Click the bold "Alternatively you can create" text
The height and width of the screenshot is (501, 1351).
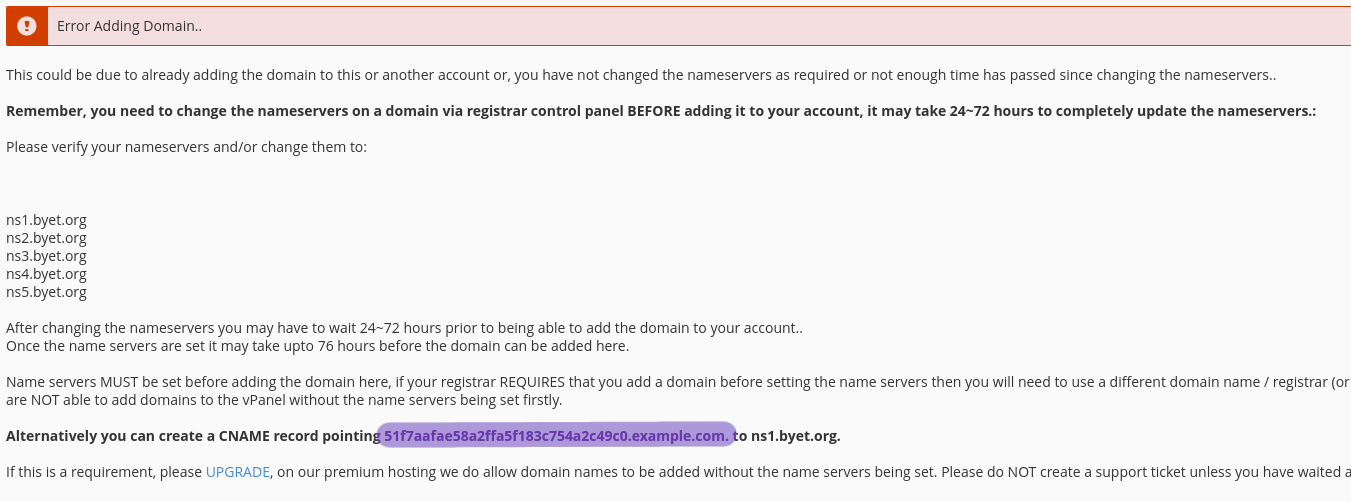pyautogui.click(x=190, y=436)
